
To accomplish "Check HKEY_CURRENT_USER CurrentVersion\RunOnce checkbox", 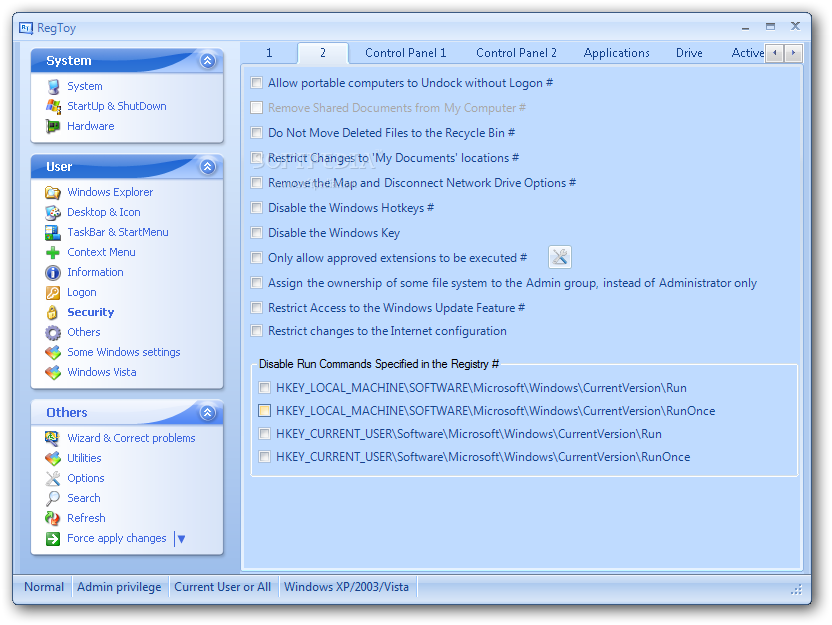I will pos(264,457).
